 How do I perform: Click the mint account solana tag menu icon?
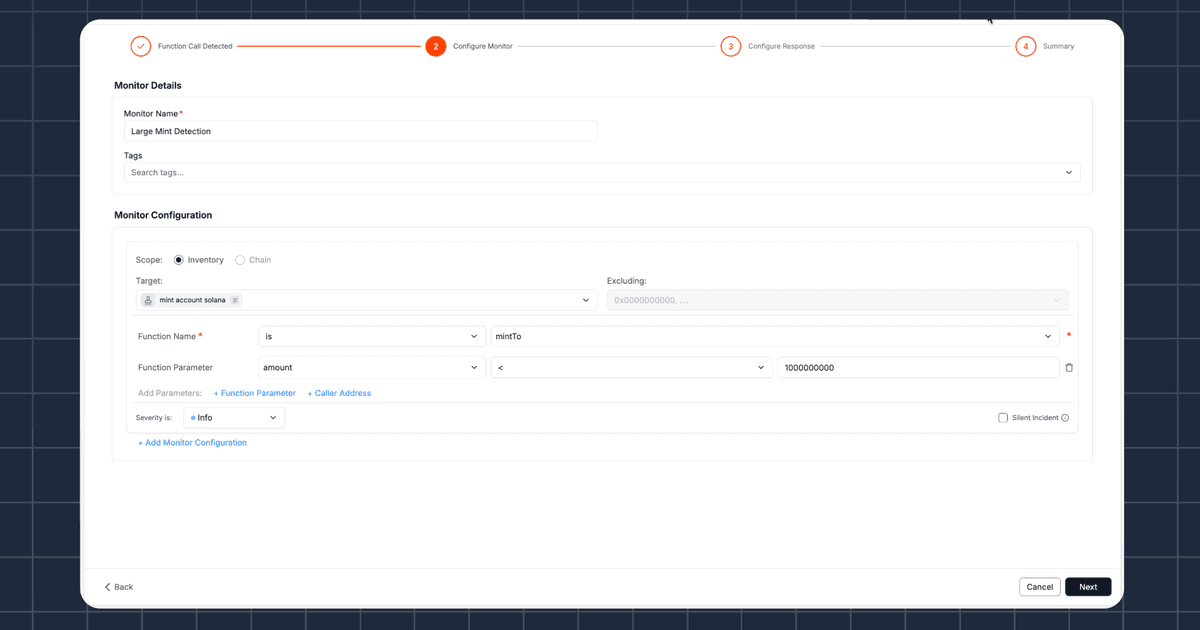pyautogui.click(x=235, y=300)
